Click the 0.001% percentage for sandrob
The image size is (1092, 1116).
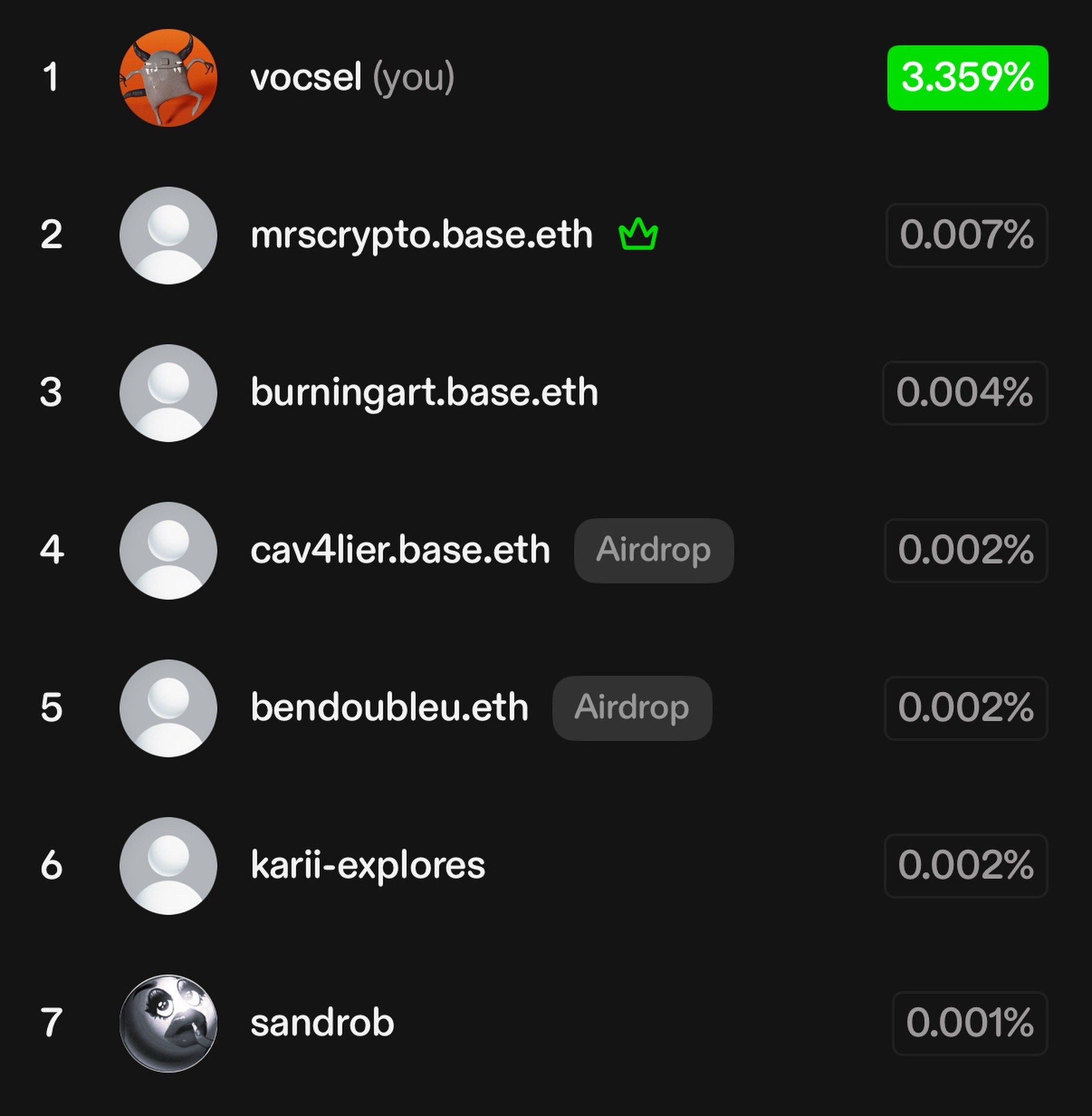pyautogui.click(x=970, y=1023)
